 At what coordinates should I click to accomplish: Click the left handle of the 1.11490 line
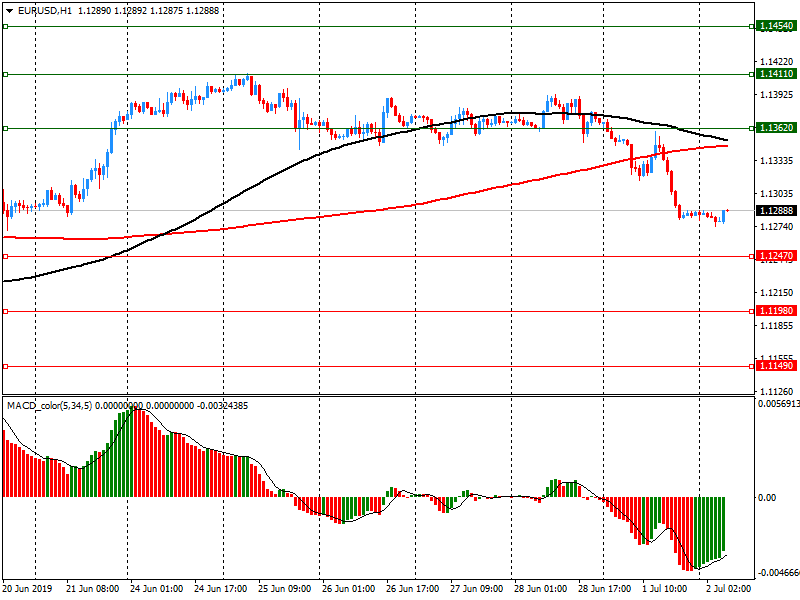(6, 366)
